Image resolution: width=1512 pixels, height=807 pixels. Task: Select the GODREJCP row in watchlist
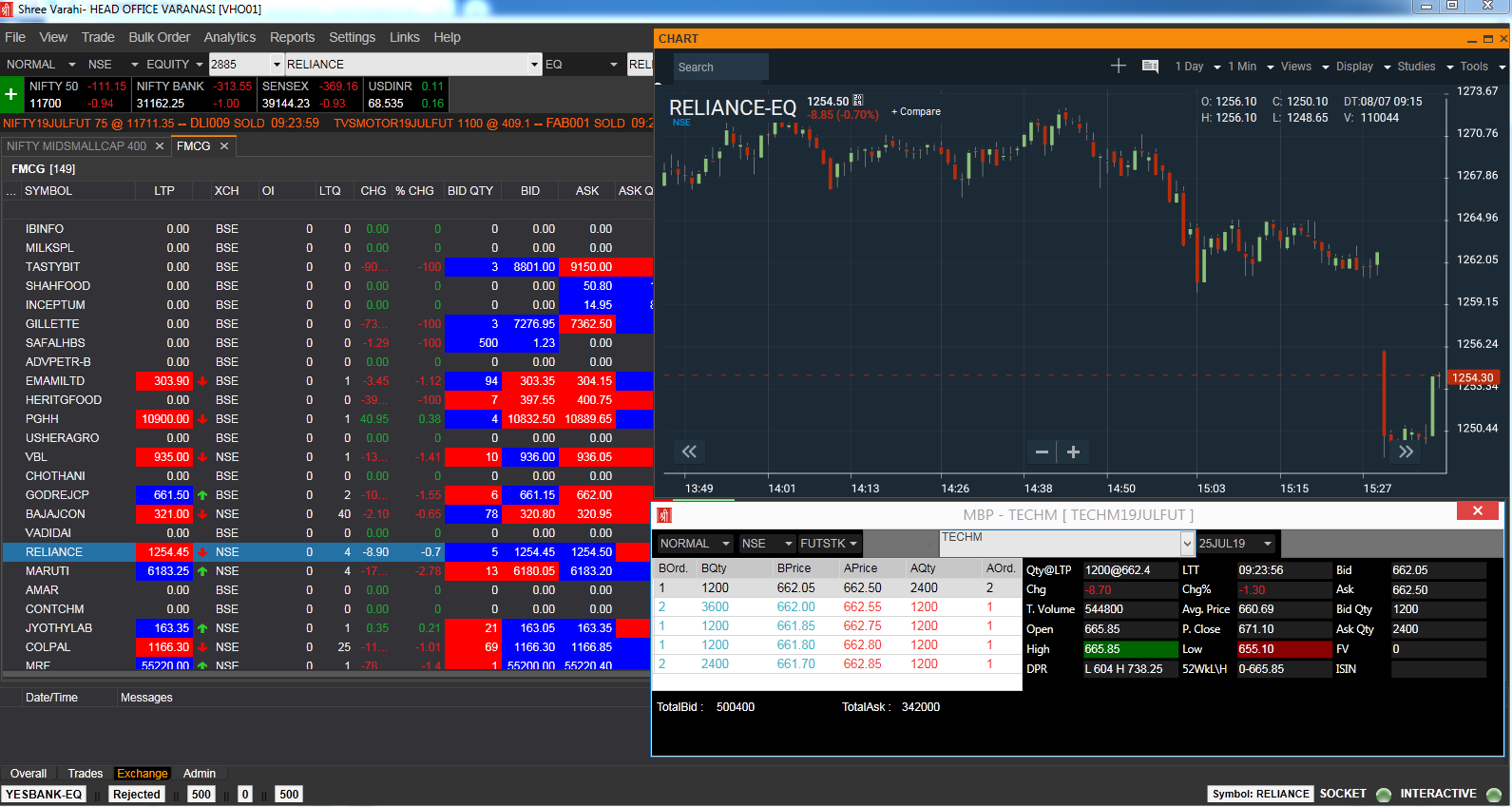327,495
